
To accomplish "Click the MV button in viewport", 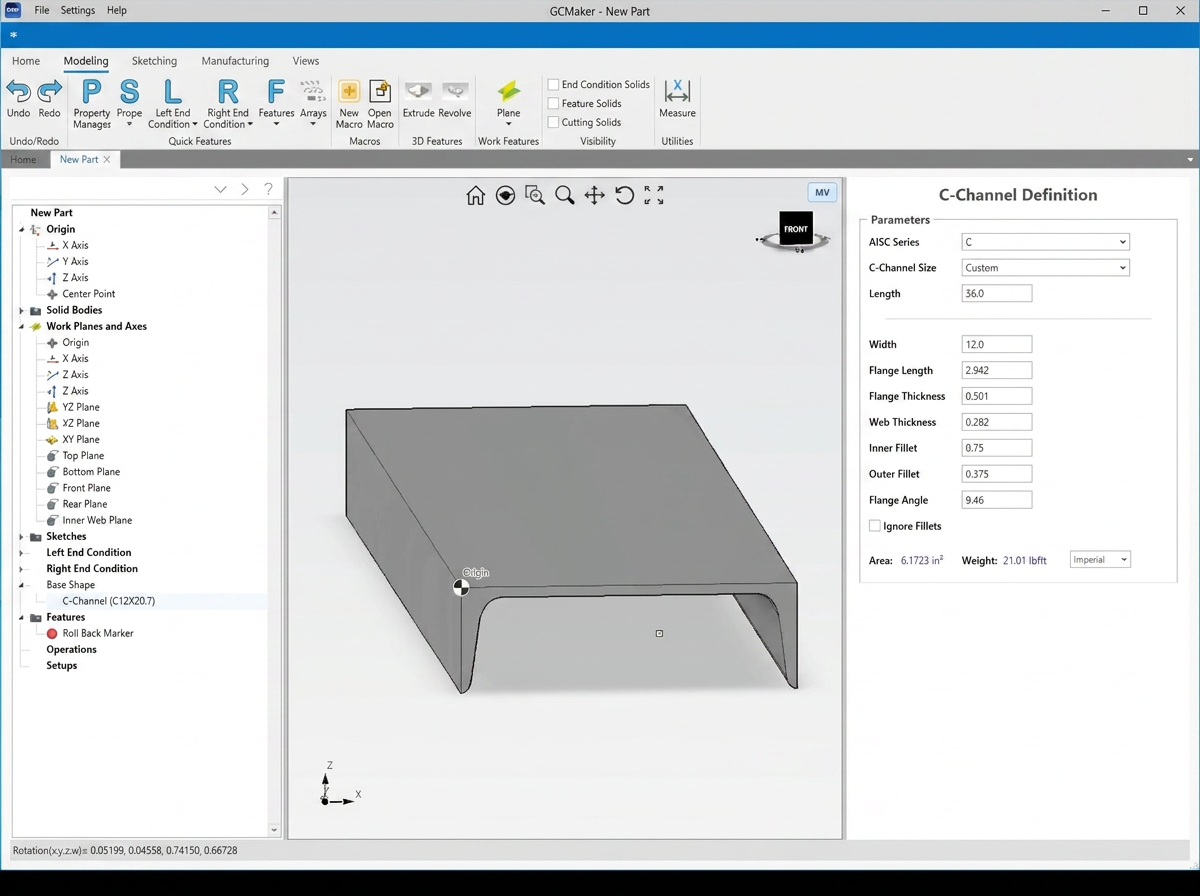I will click(x=822, y=193).
